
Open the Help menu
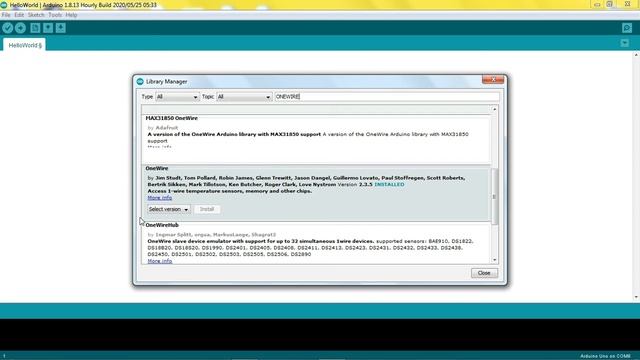[x=71, y=15]
